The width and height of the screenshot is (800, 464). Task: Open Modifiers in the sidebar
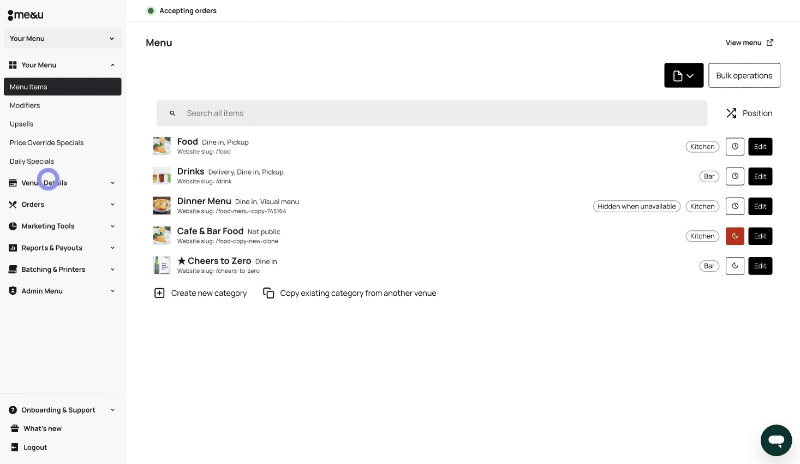[24, 105]
